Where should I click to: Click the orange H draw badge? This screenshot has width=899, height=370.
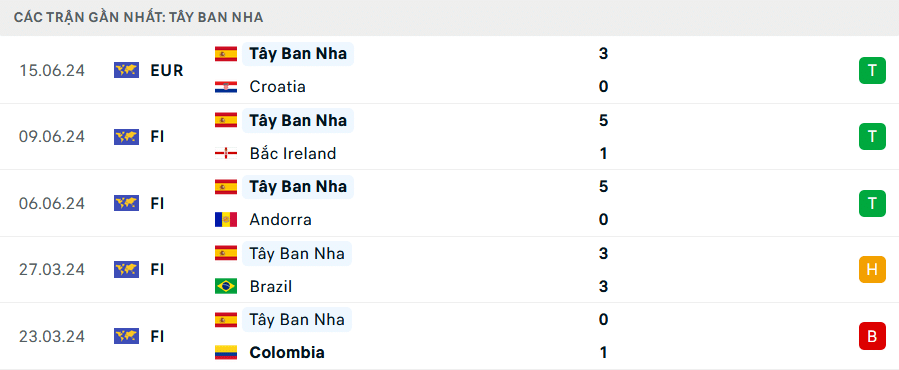[x=872, y=270]
